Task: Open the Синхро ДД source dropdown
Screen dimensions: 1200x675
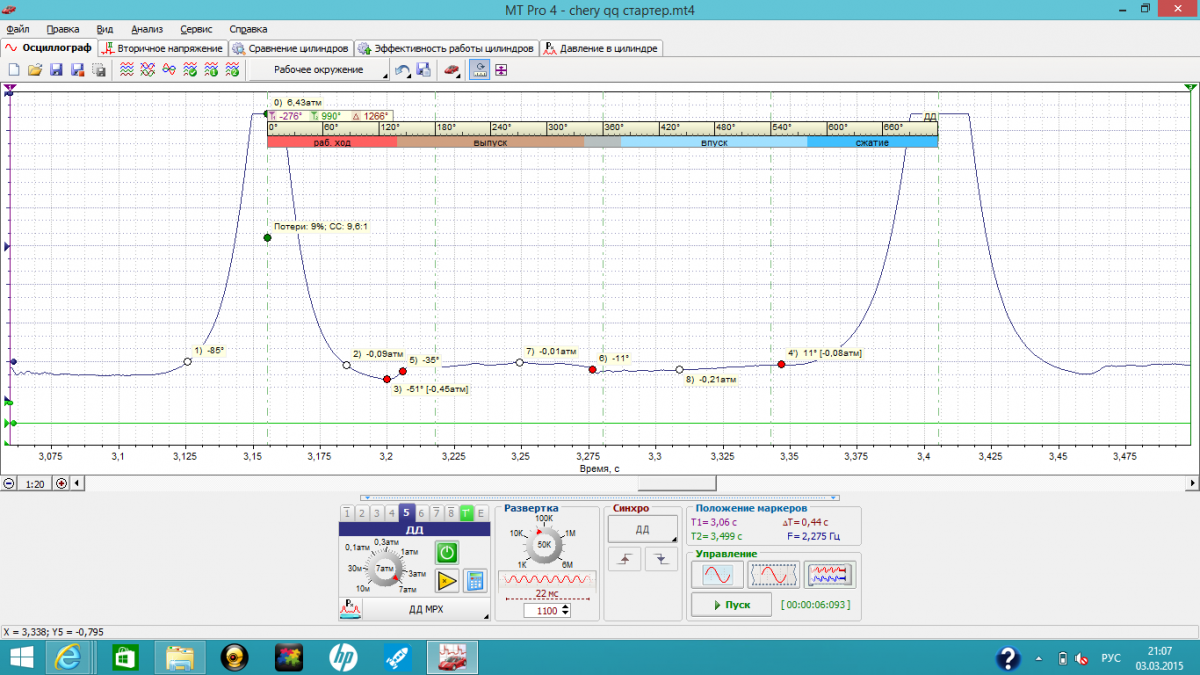Action: point(643,530)
